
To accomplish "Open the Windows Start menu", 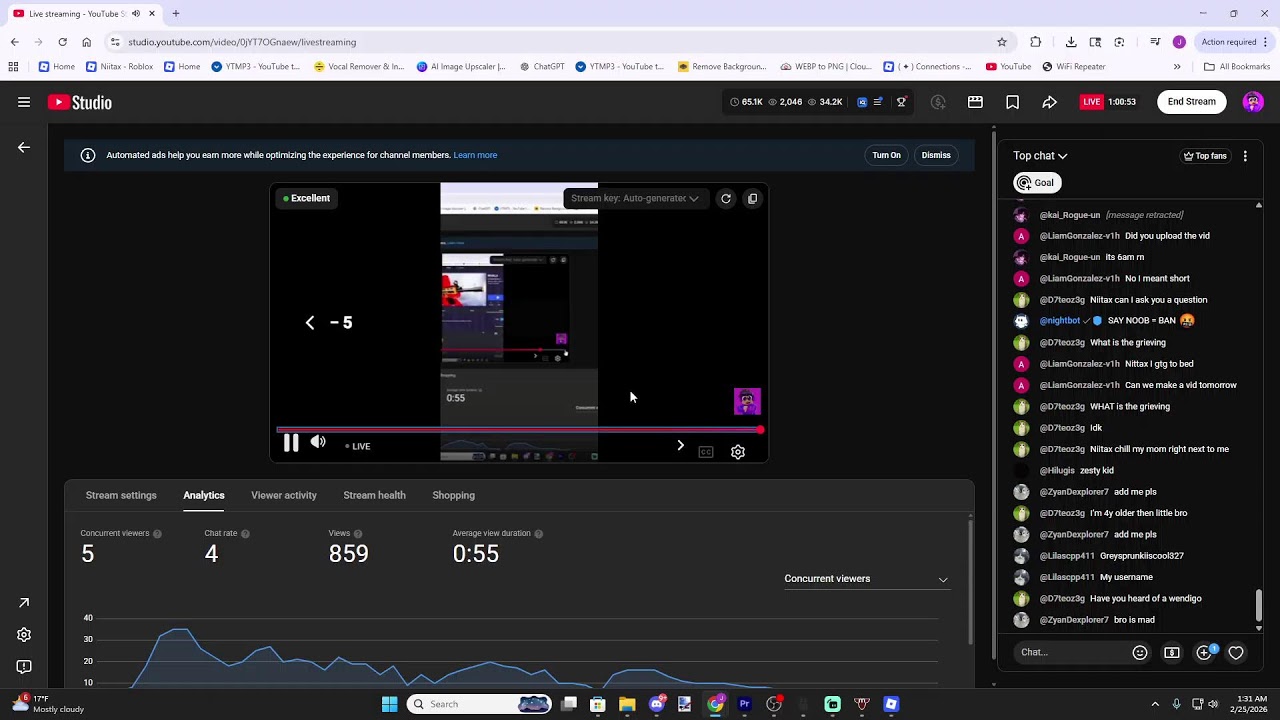I will [x=389, y=704].
